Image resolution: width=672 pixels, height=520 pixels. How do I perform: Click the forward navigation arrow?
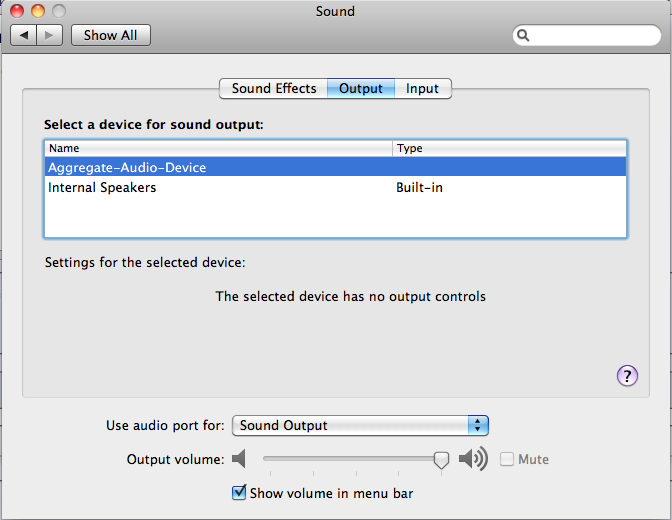(x=50, y=35)
